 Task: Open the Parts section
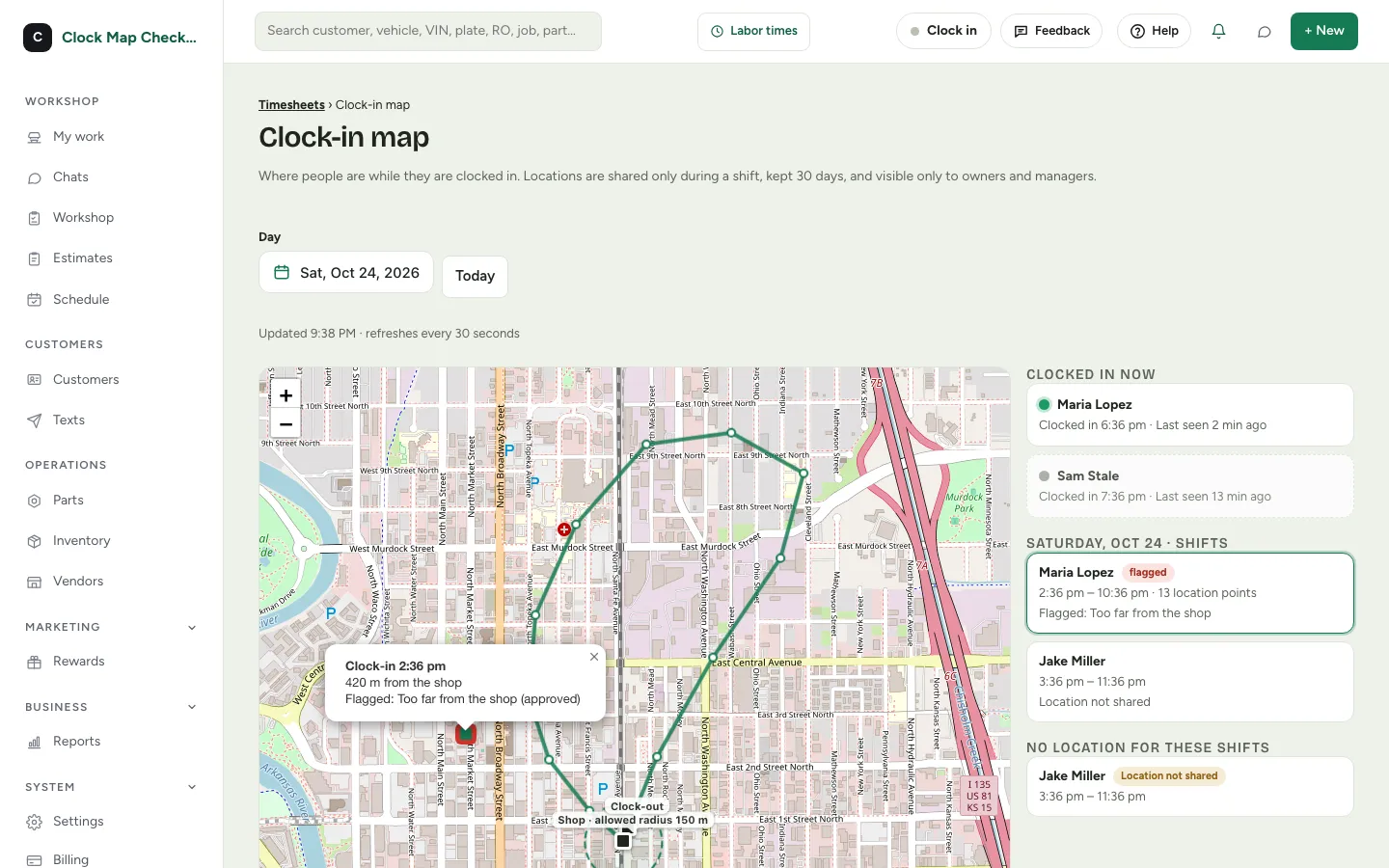coord(112,501)
